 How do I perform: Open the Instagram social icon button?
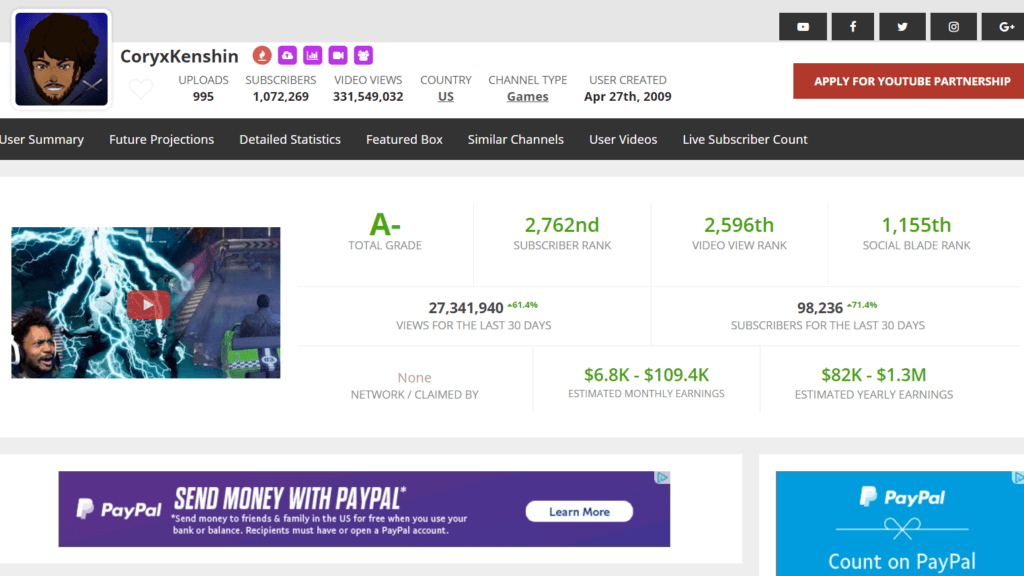953,27
